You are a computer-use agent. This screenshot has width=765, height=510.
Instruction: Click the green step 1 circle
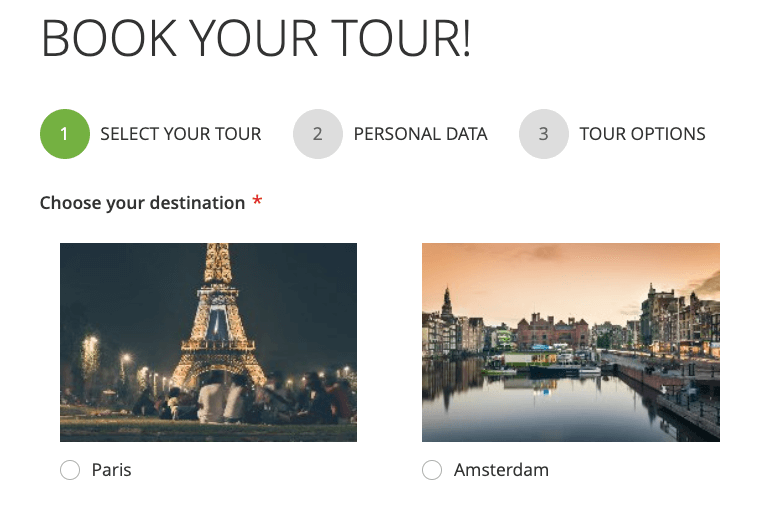[64, 134]
